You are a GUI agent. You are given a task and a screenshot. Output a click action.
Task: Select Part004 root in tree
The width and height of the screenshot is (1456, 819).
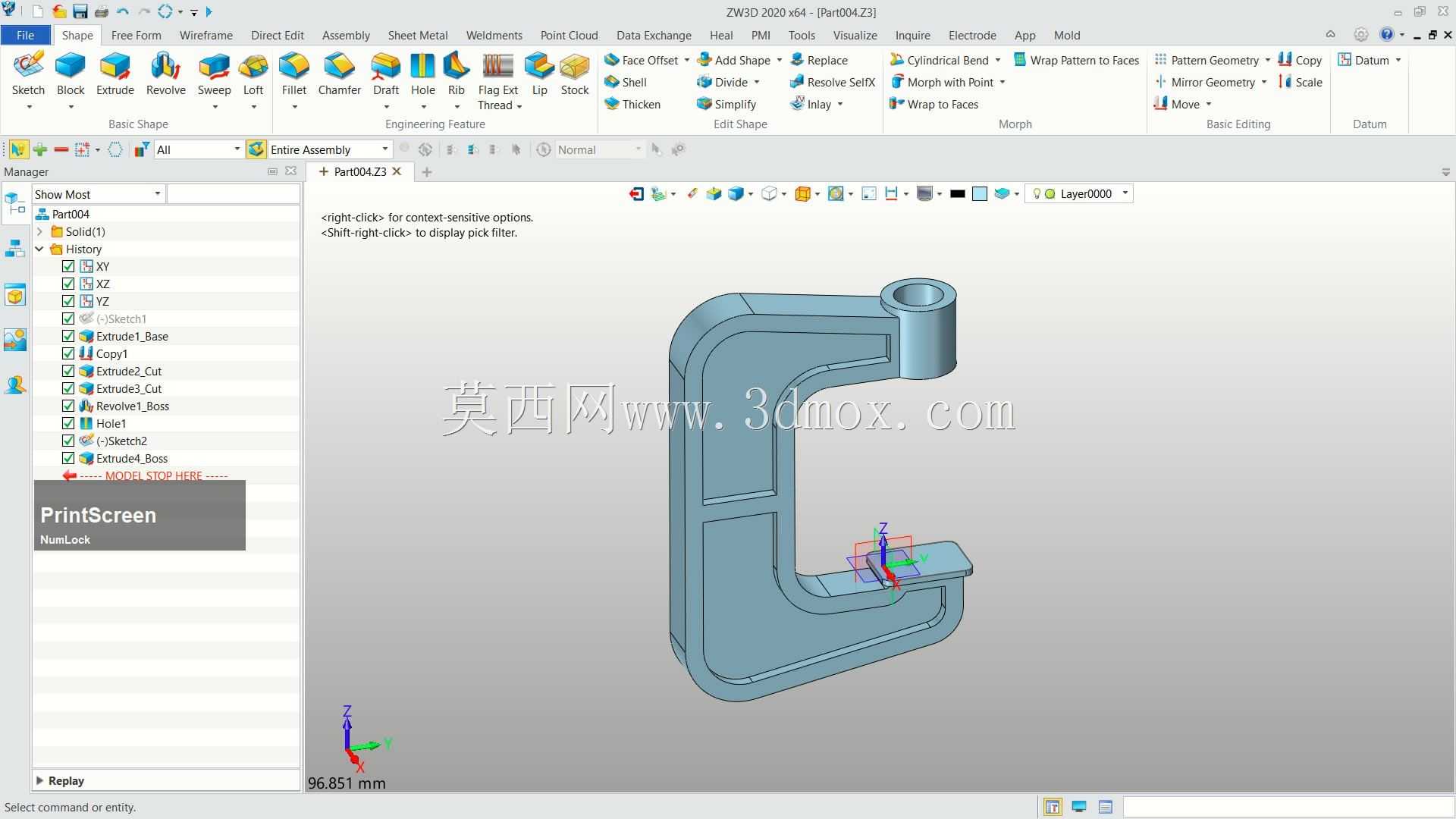click(71, 214)
